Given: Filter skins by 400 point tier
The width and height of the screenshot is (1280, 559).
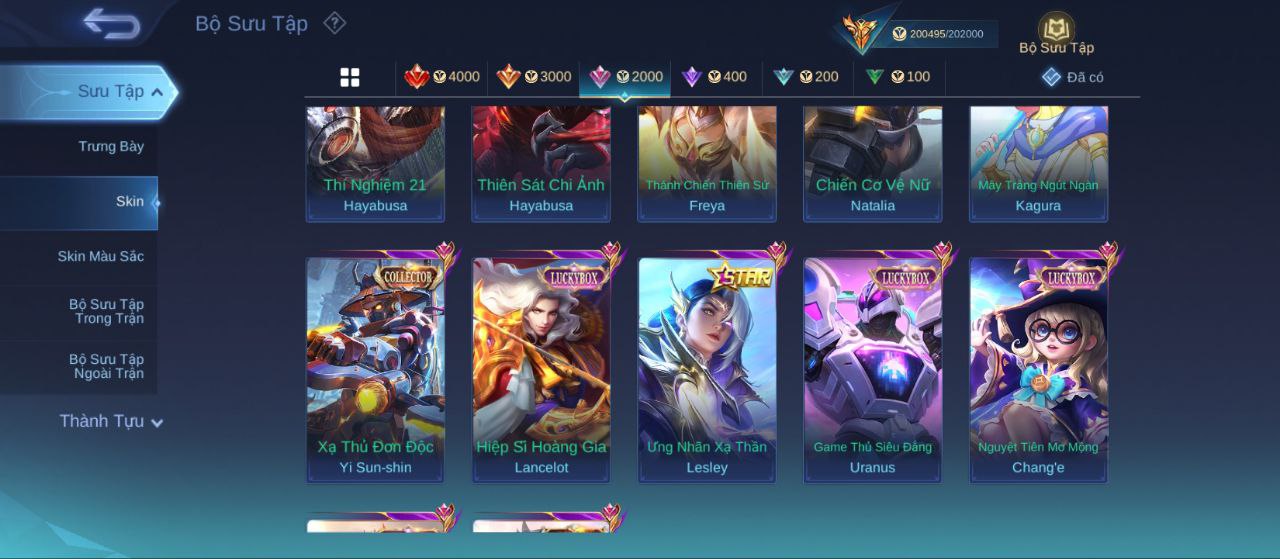Looking at the screenshot, I should [714, 77].
